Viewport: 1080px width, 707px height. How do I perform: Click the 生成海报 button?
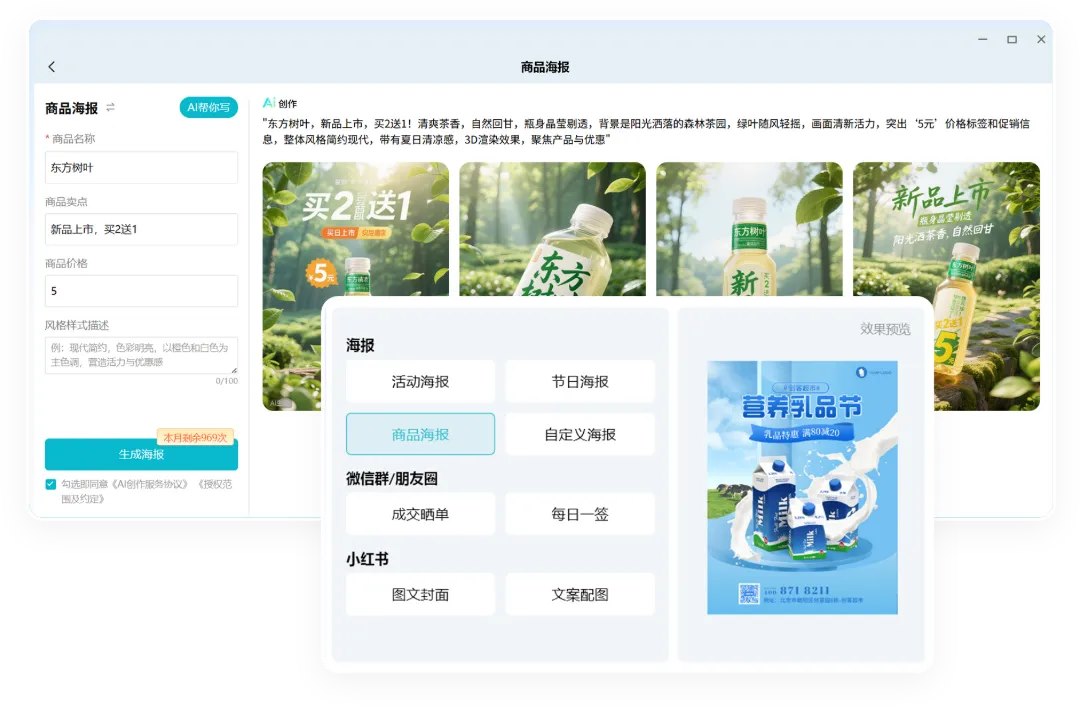tap(141, 454)
